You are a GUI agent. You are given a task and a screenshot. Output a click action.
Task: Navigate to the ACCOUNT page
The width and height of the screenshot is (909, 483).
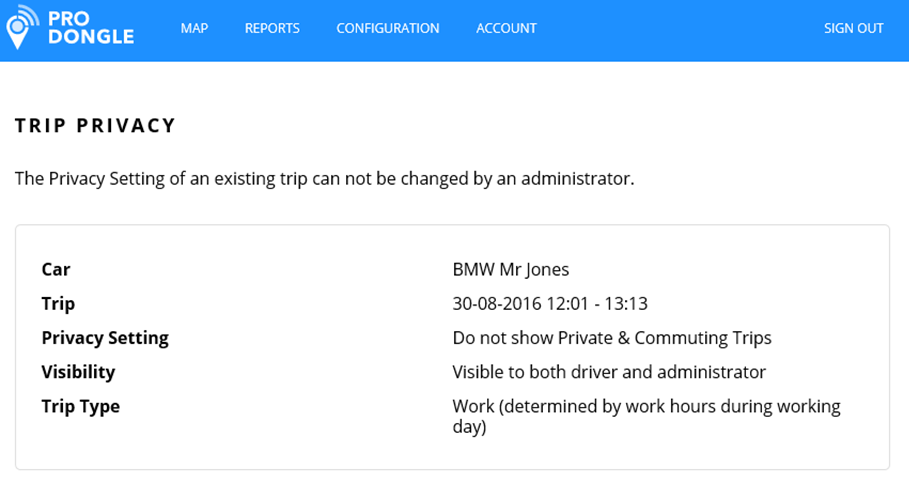(x=506, y=28)
